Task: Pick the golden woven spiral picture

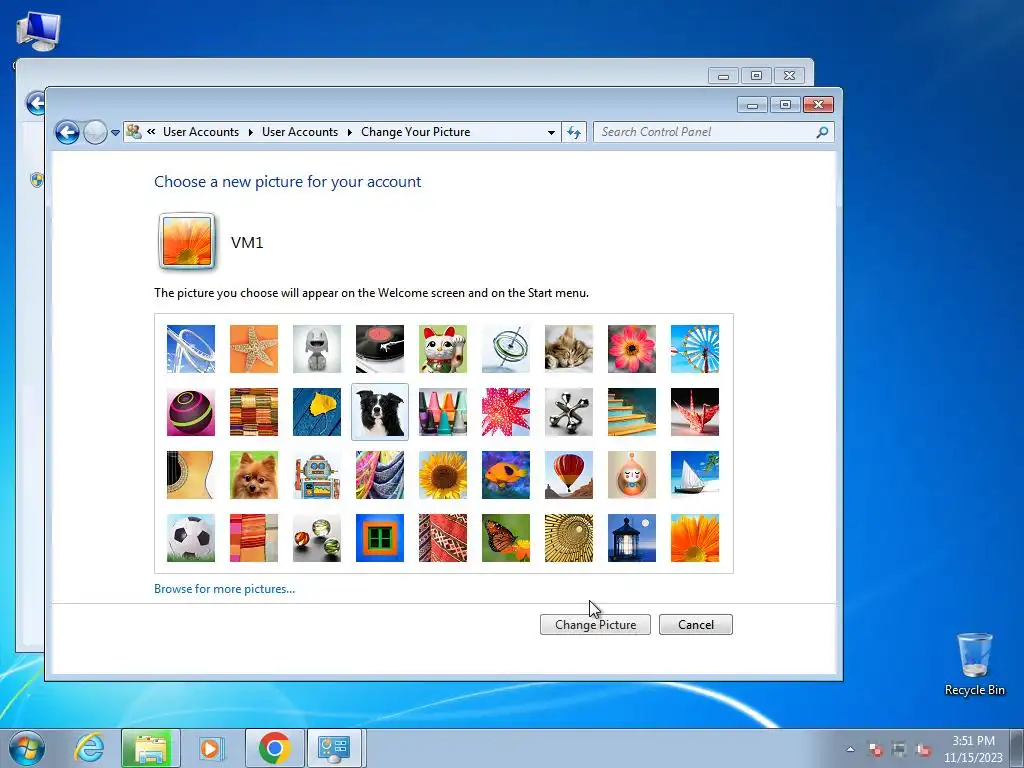Action: coord(569,538)
